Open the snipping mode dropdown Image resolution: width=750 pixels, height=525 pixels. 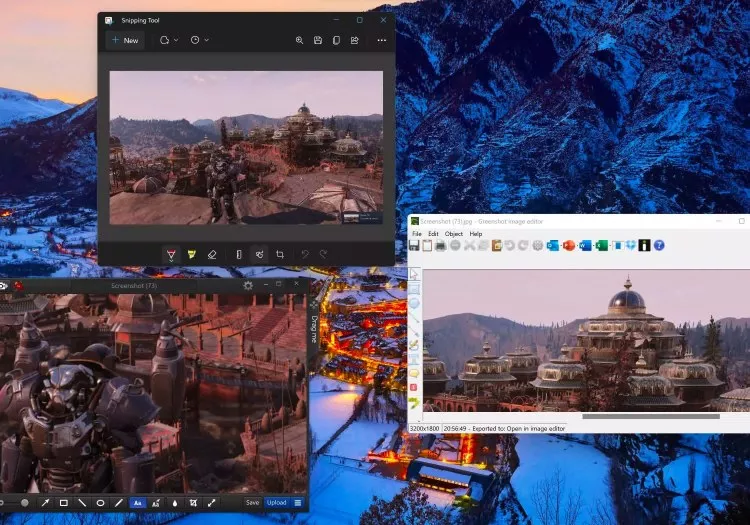[169, 40]
